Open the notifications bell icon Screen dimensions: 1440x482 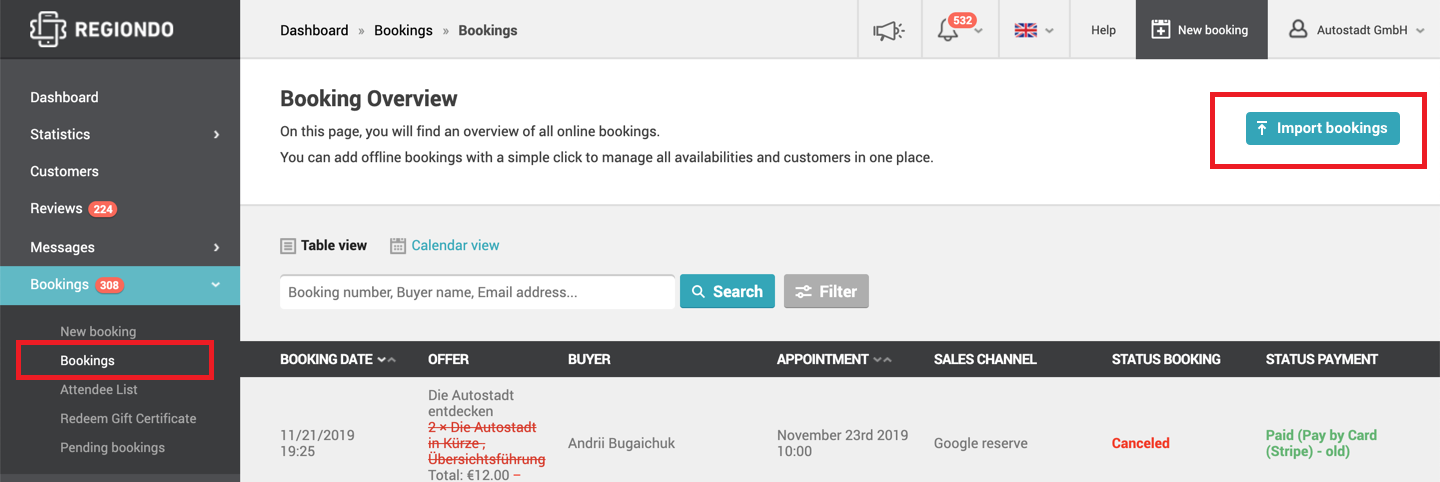(947, 31)
